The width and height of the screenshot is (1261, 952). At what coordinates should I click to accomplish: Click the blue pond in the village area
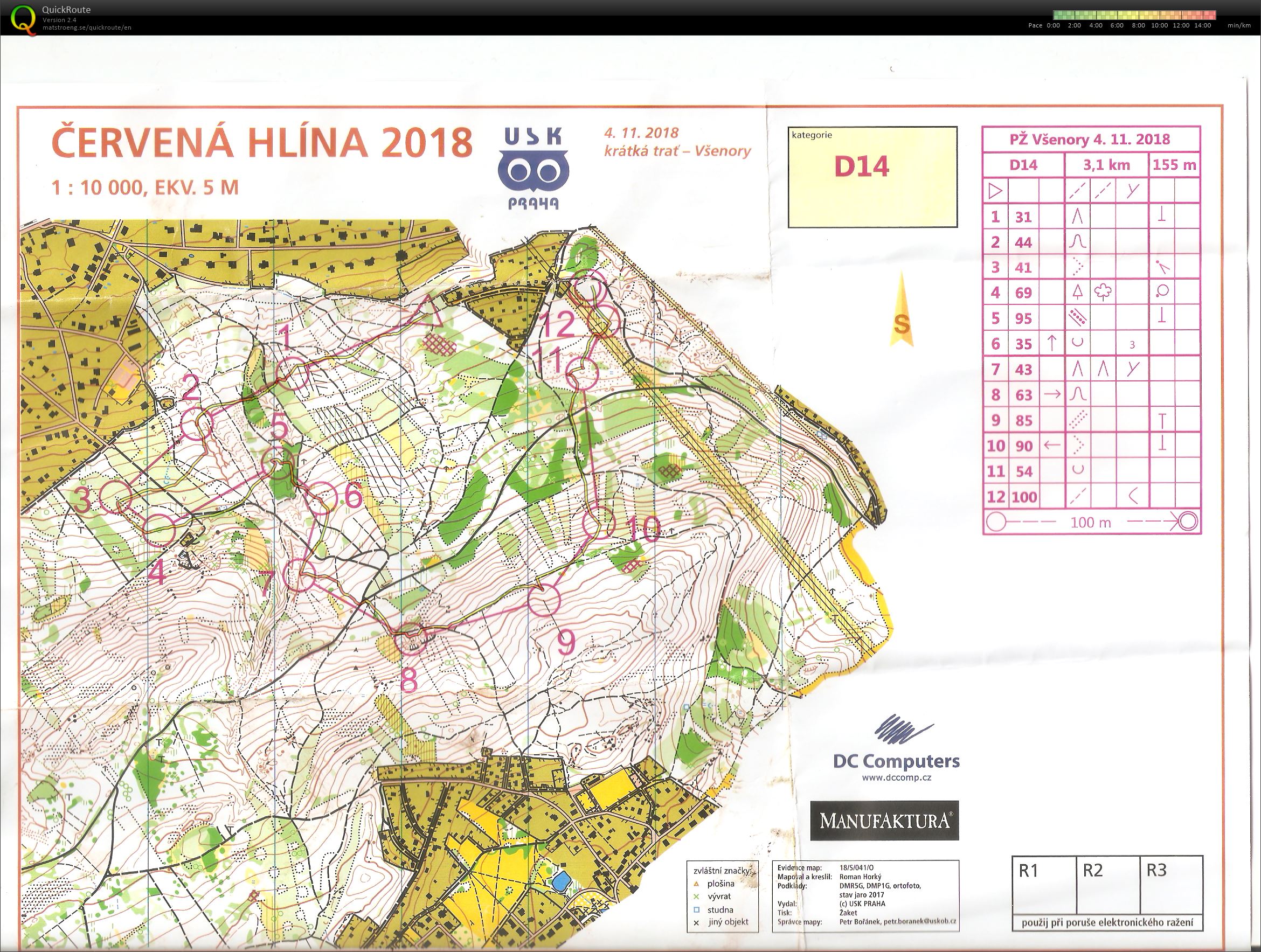coord(560,881)
